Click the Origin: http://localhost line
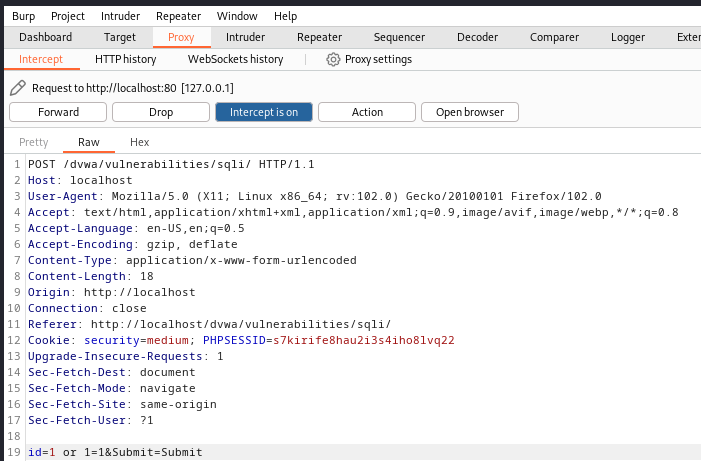 112,292
